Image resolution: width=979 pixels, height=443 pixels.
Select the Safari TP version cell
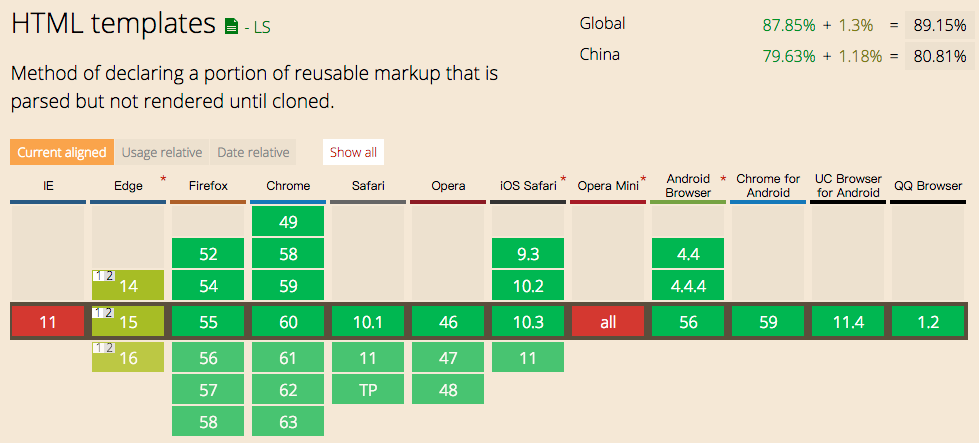pos(368,390)
